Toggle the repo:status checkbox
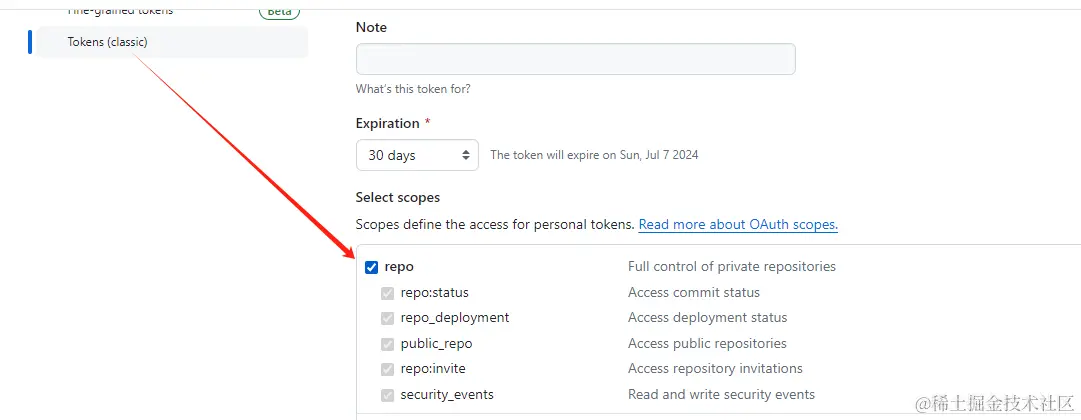 [x=387, y=293]
